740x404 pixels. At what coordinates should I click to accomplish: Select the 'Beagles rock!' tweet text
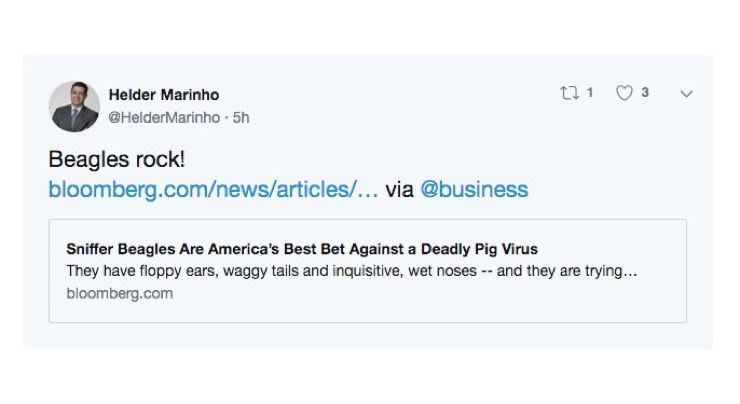(x=116, y=160)
